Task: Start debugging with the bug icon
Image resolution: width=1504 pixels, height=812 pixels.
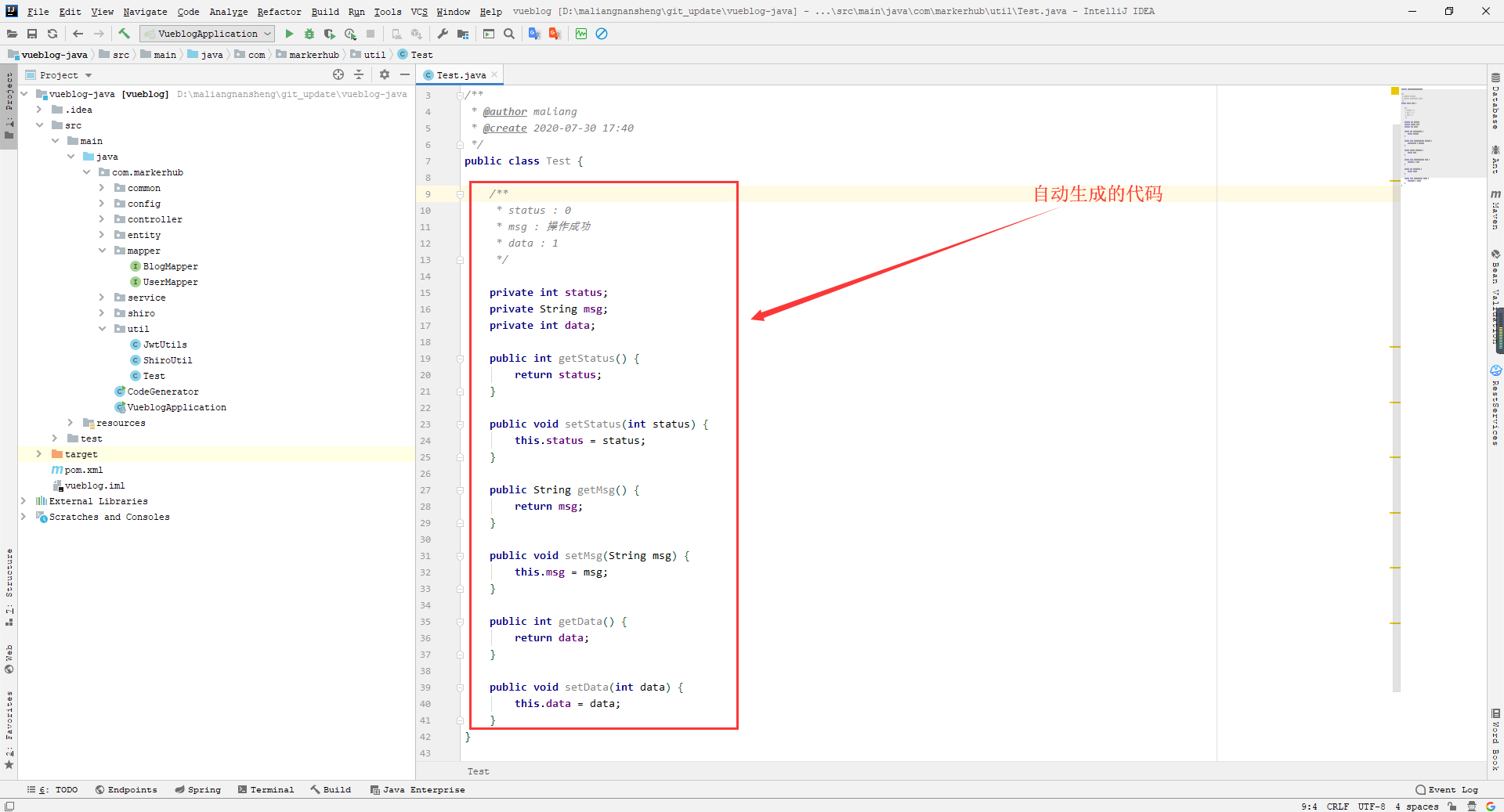Action: [x=309, y=34]
